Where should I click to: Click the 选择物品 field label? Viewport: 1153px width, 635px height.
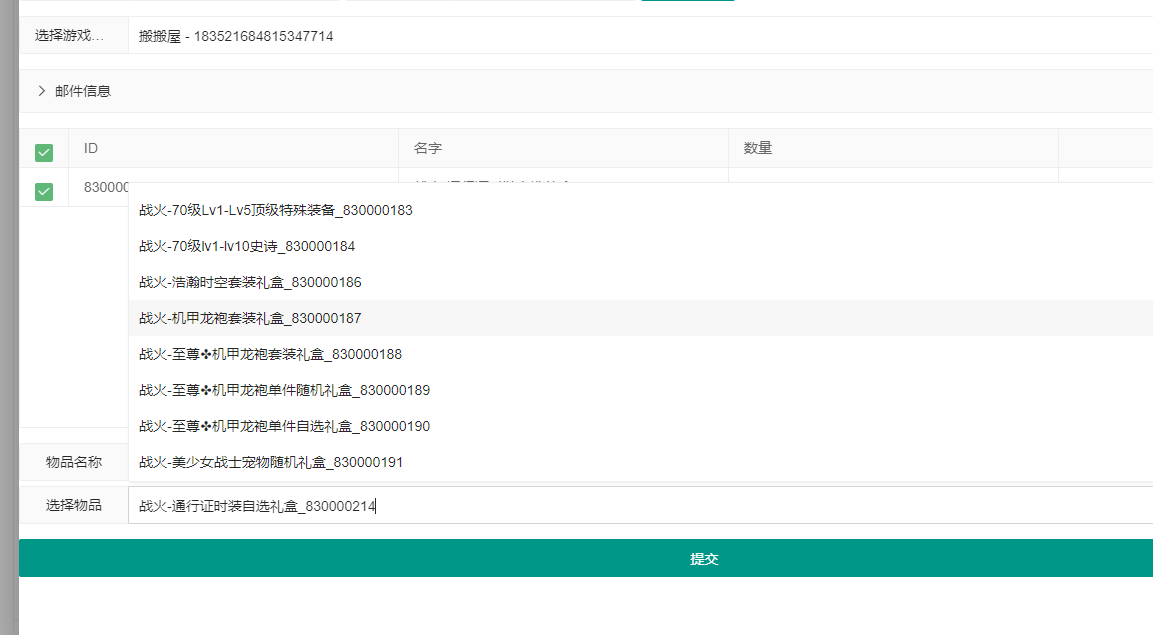click(74, 505)
